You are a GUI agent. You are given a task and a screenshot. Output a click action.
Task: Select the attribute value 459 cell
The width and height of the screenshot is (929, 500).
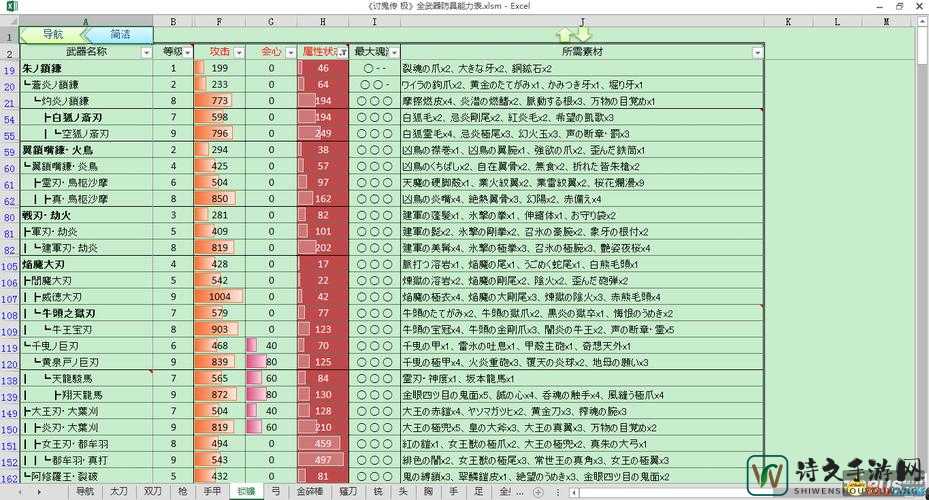(323, 444)
